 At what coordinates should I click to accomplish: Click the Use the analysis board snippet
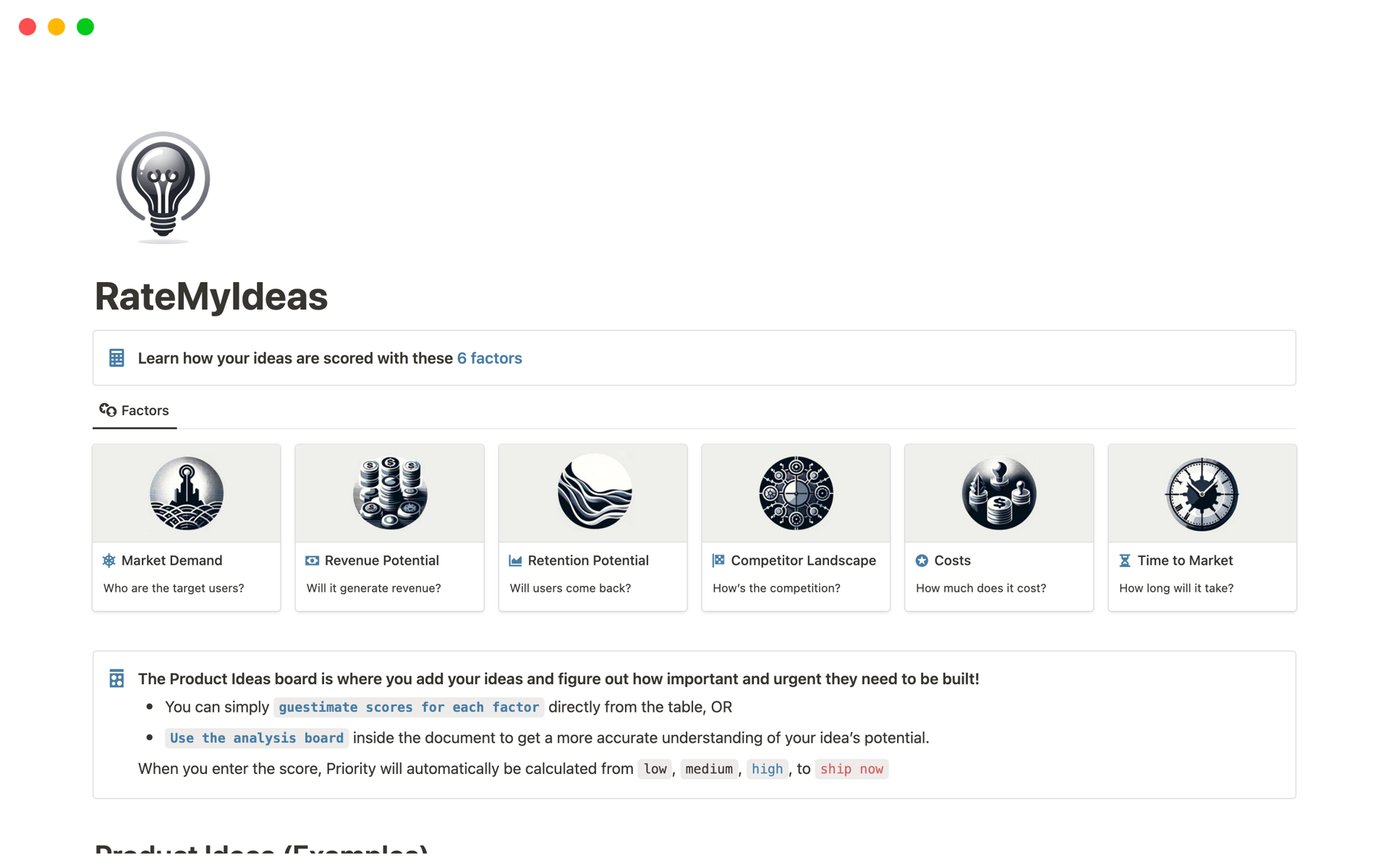(x=255, y=738)
